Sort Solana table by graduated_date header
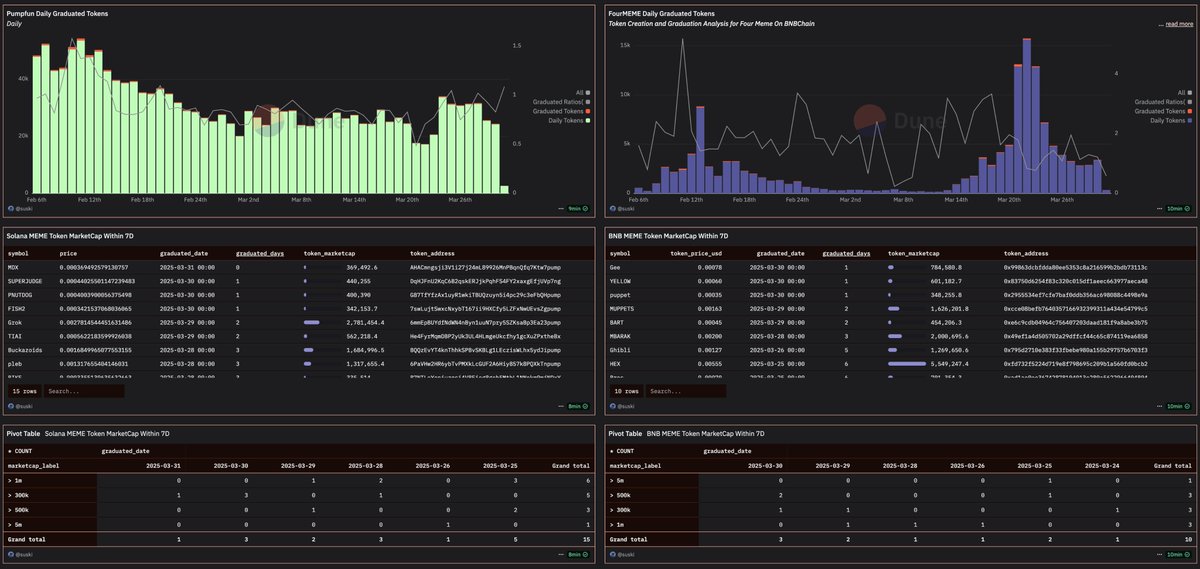The image size is (1200, 569). (183, 254)
